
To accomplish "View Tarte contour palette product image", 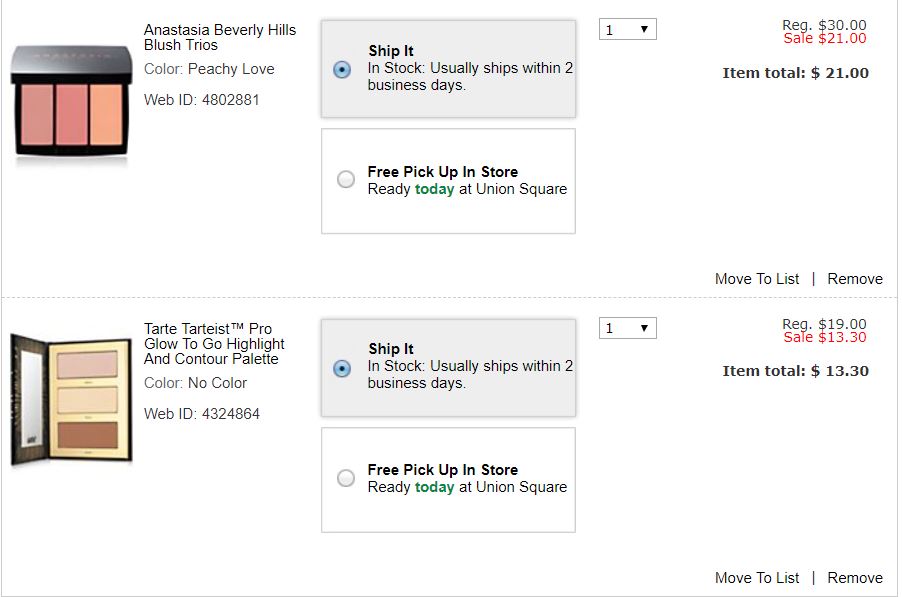I will pyautogui.click(x=71, y=400).
